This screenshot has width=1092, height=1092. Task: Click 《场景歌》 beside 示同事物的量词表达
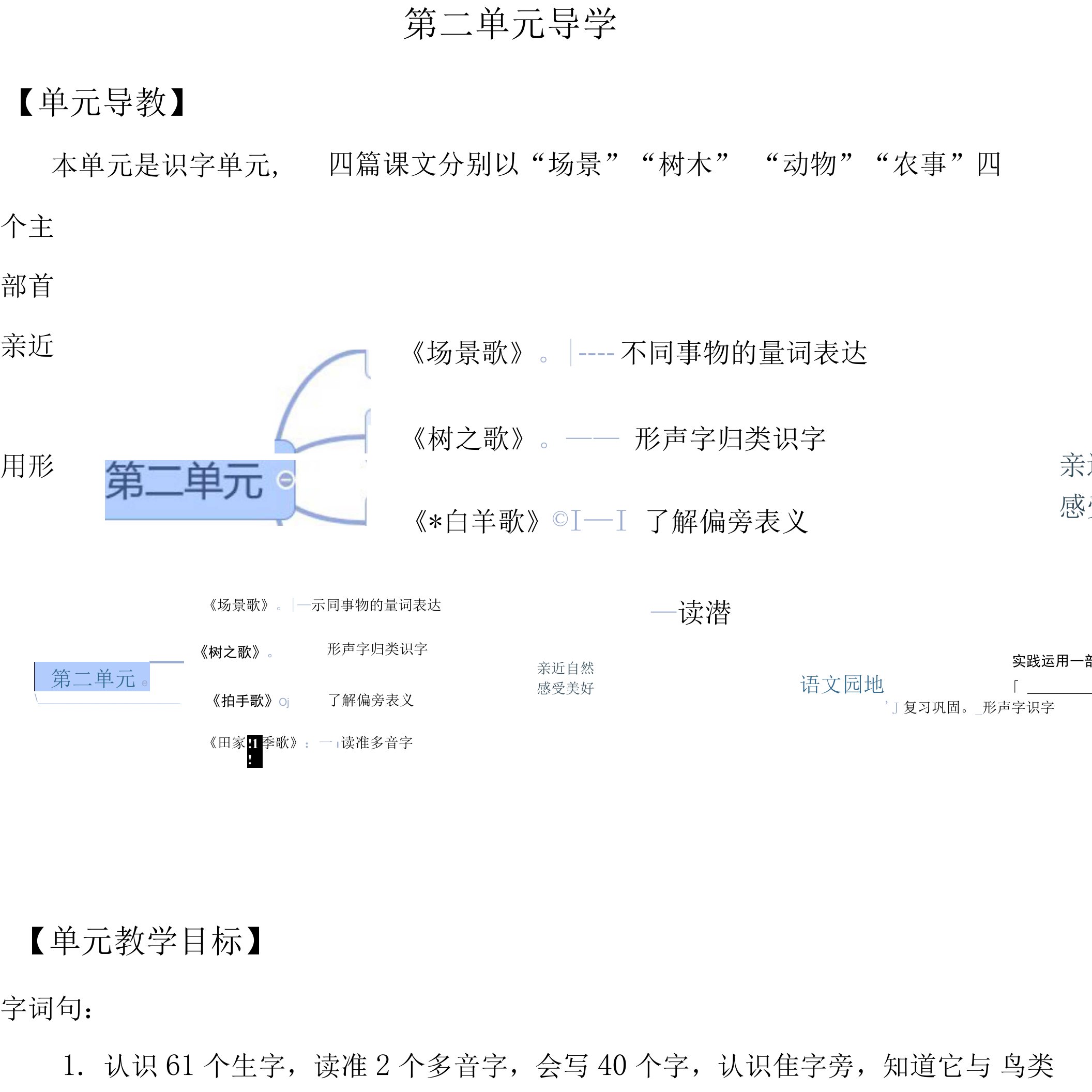pyautogui.click(x=238, y=605)
